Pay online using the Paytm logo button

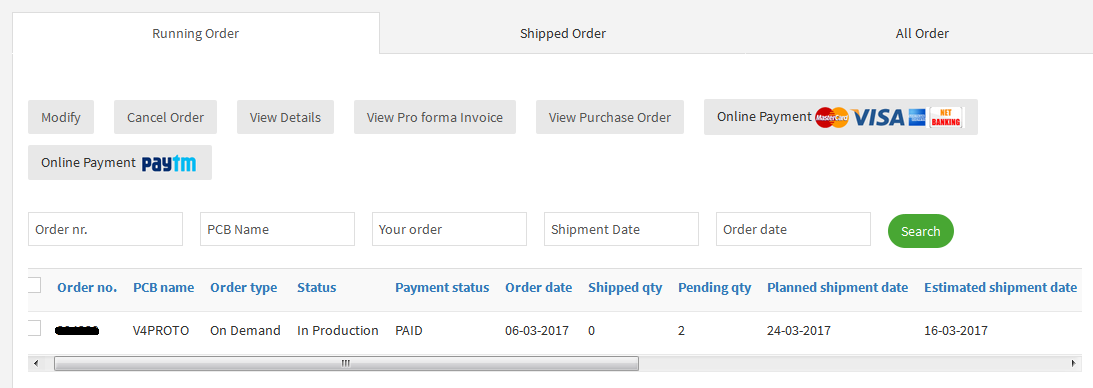120,163
